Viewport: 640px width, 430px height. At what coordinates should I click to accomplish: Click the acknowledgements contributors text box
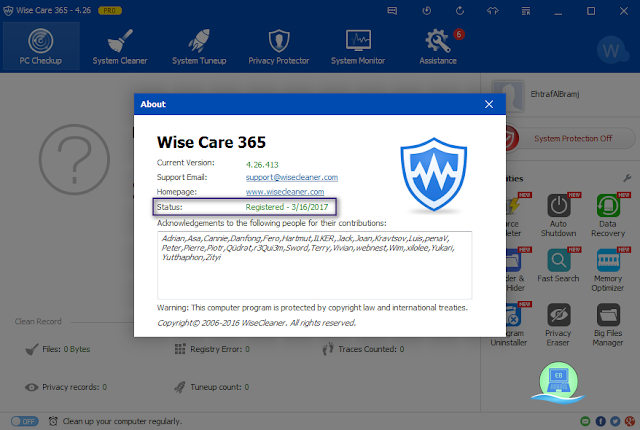(x=314, y=265)
